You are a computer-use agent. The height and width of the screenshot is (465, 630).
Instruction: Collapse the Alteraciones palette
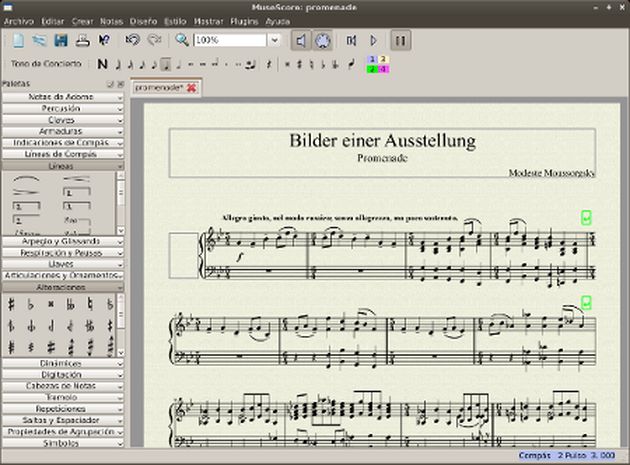63,287
